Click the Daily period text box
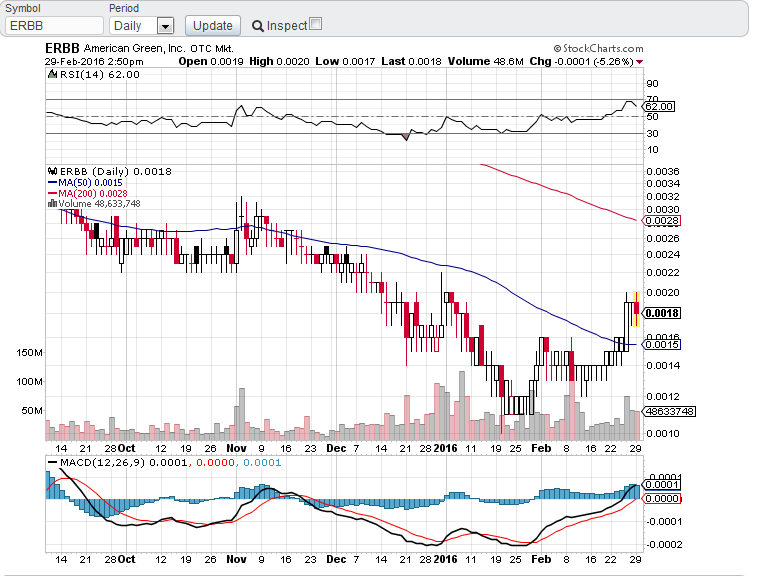760x576 pixels. pos(134,26)
